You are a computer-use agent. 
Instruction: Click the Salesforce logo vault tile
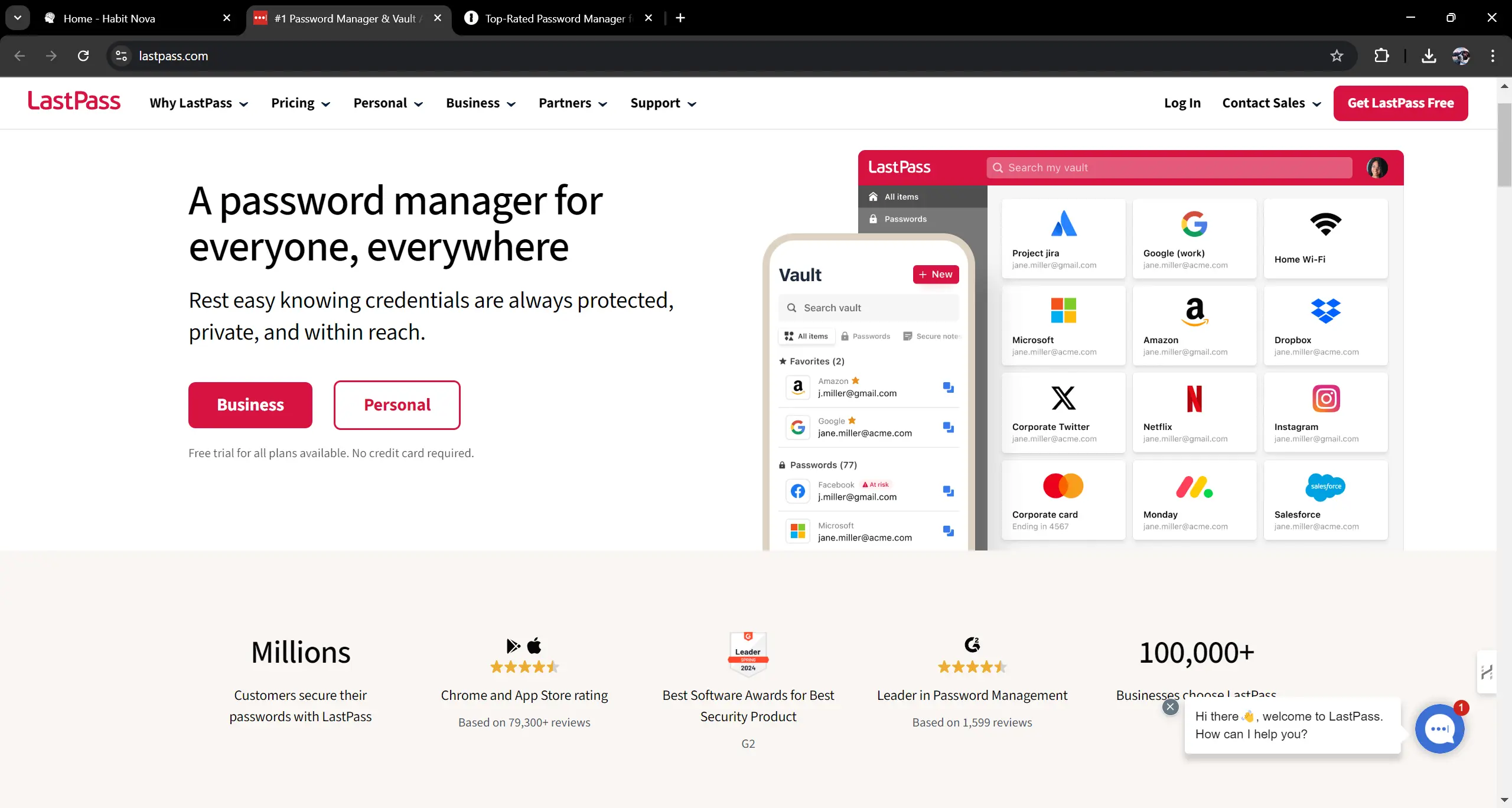tap(1325, 499)
